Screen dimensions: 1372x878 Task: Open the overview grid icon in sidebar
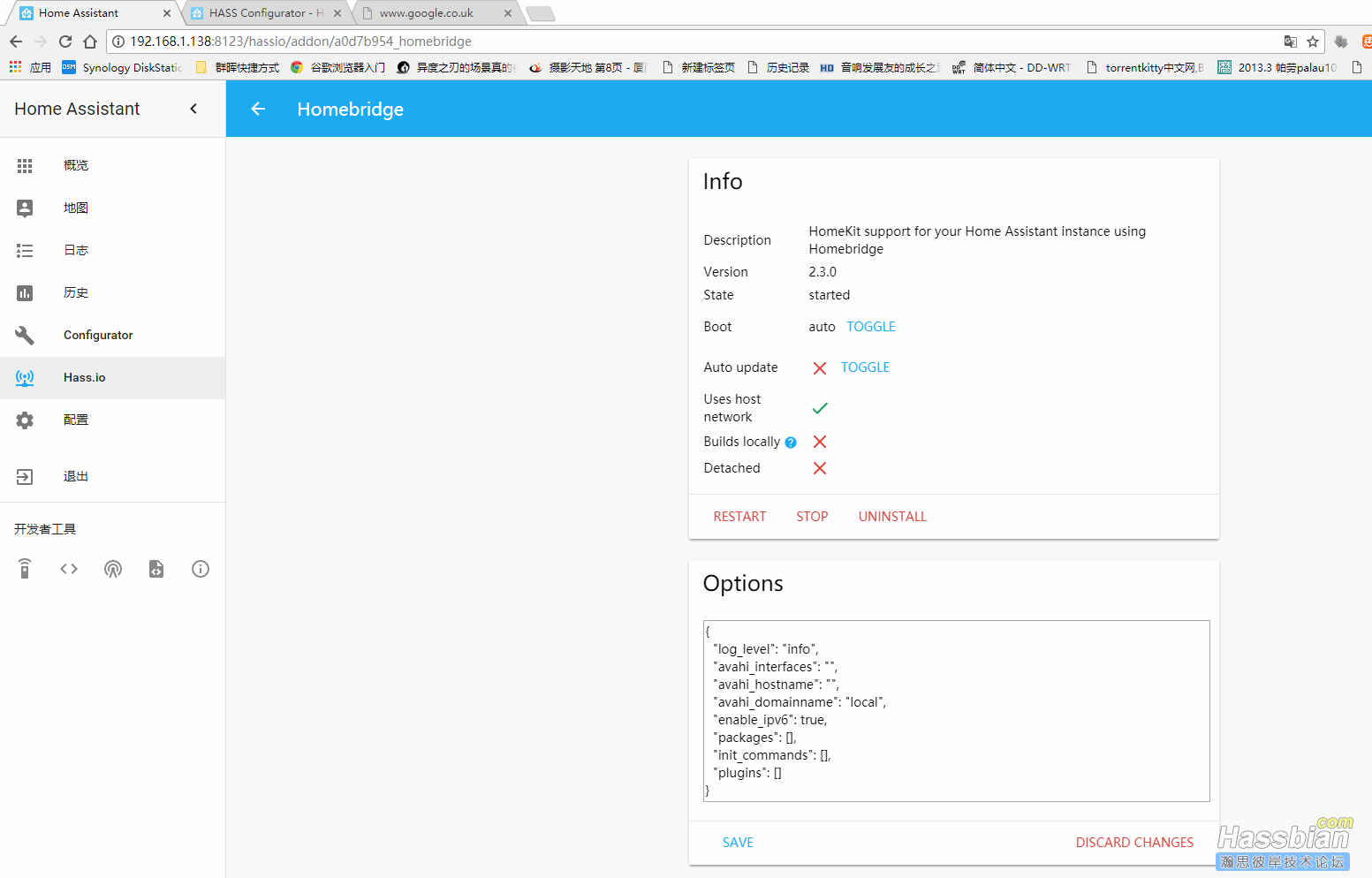[25, 165]
